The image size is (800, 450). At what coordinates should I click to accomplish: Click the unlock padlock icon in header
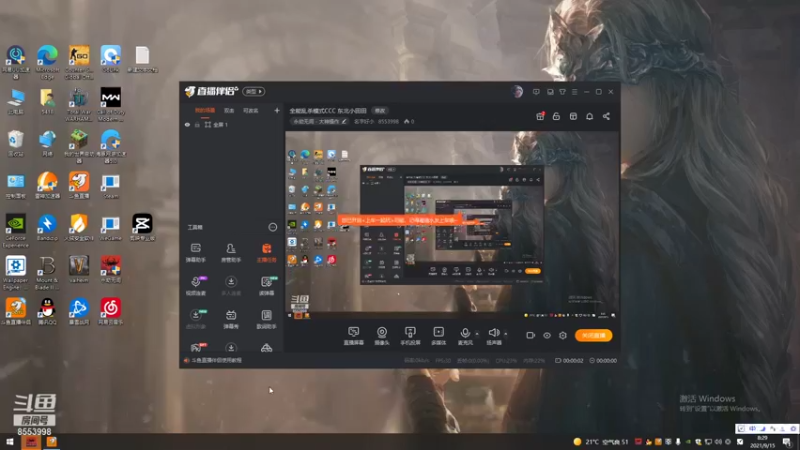tap(556, 116)
